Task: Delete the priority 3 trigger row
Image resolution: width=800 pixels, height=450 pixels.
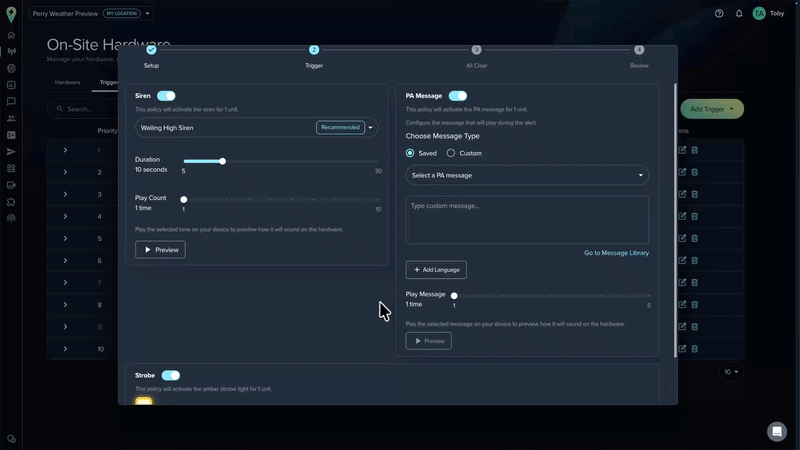Action: click(694, 194)
